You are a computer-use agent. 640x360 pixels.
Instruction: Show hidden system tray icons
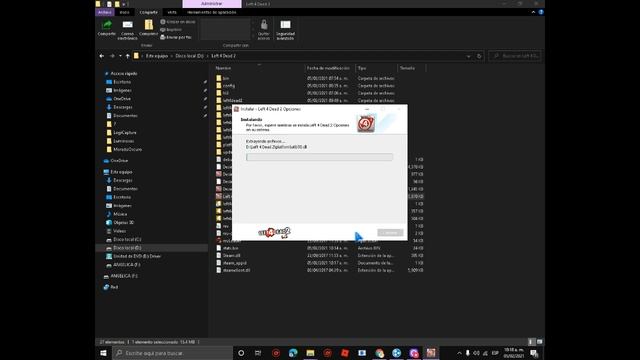point(459,353)
